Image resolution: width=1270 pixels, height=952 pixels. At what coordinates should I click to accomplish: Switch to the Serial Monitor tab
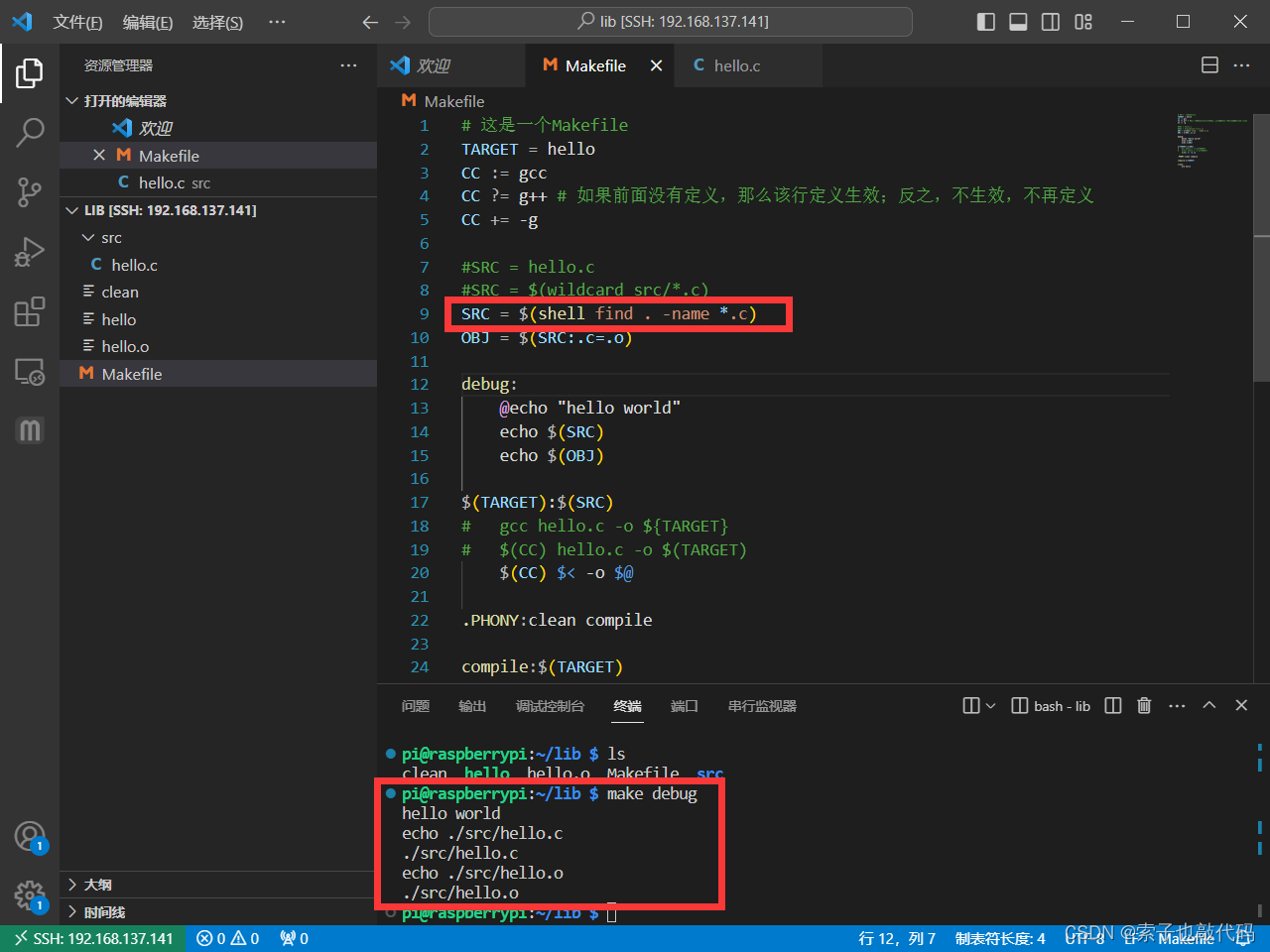(762, 706)
